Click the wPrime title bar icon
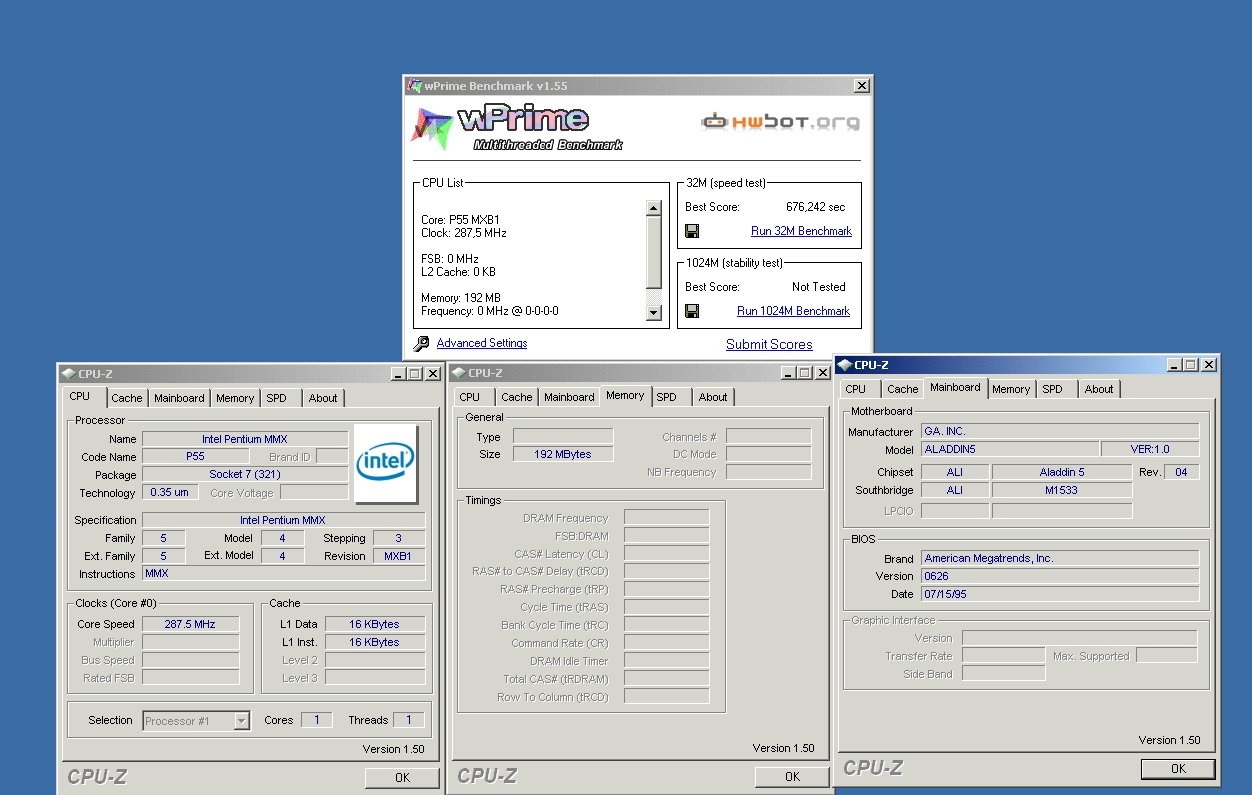The image size is (1252, 795). [x=414, y=86]
